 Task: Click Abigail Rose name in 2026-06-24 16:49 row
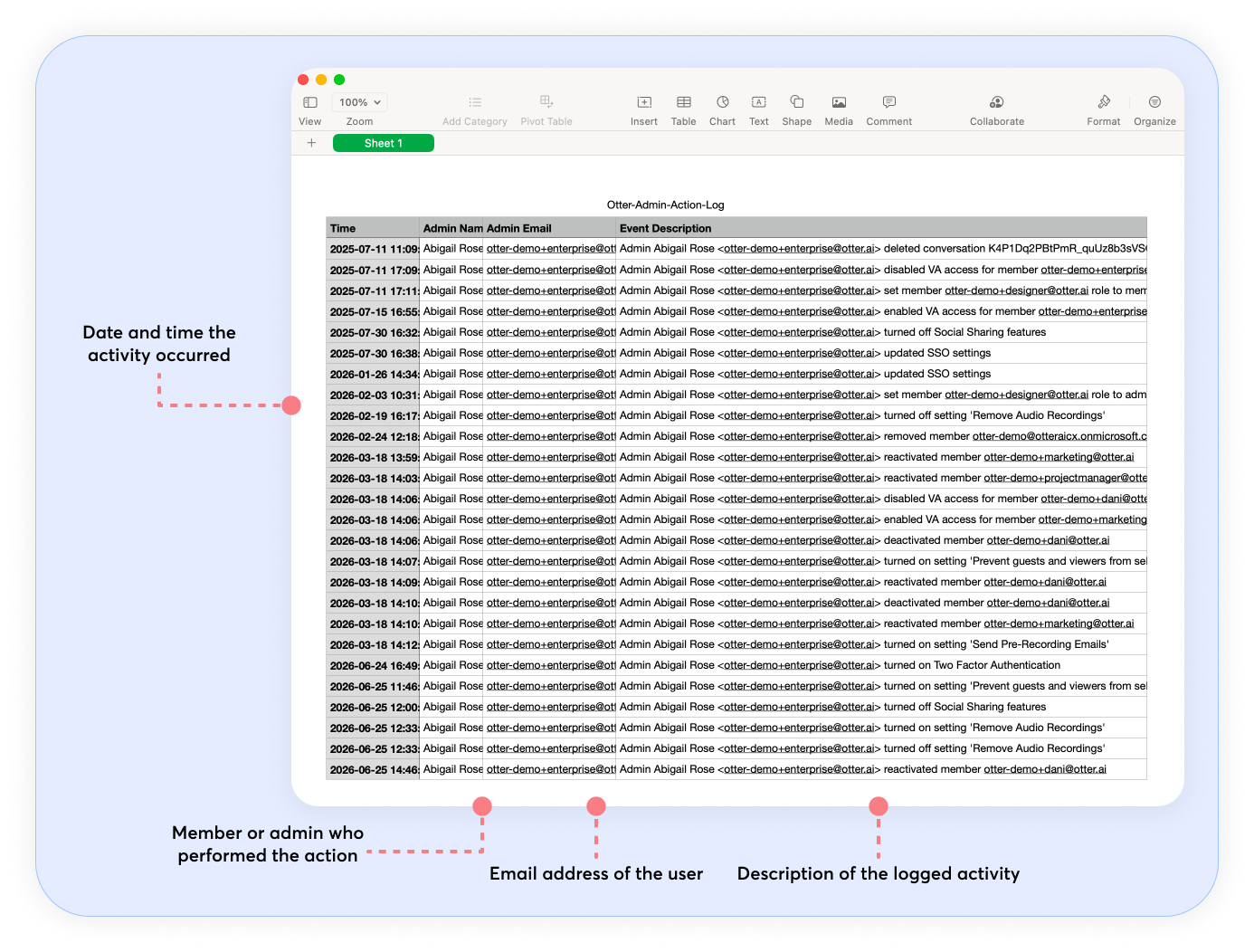451,665
